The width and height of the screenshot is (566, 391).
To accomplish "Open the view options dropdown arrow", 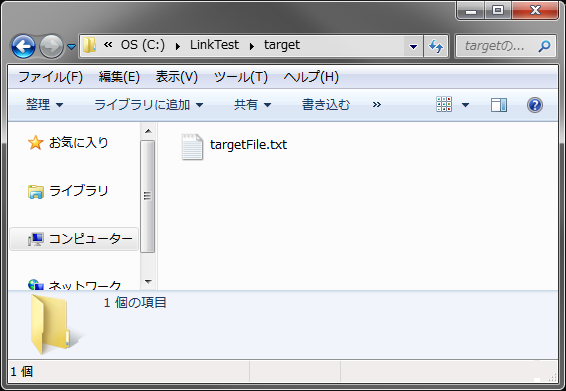I will coord(465,105).
